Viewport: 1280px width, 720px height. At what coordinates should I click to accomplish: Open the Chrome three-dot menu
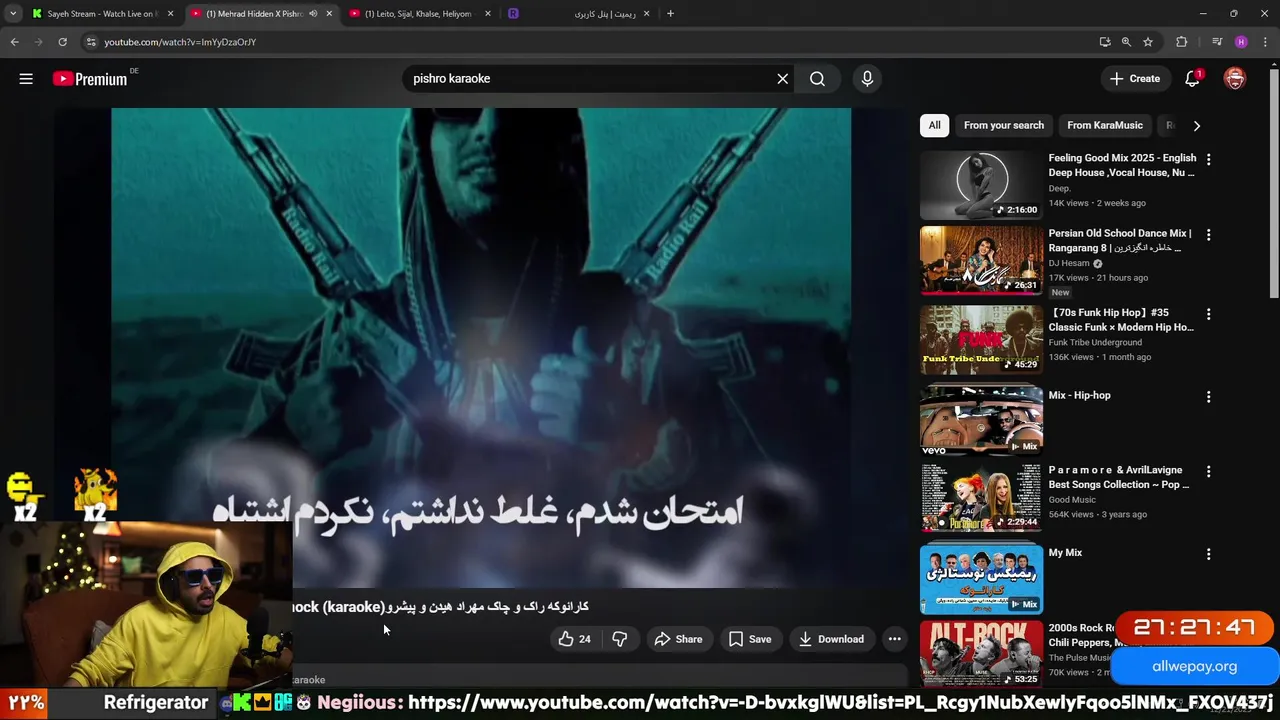1266,42
